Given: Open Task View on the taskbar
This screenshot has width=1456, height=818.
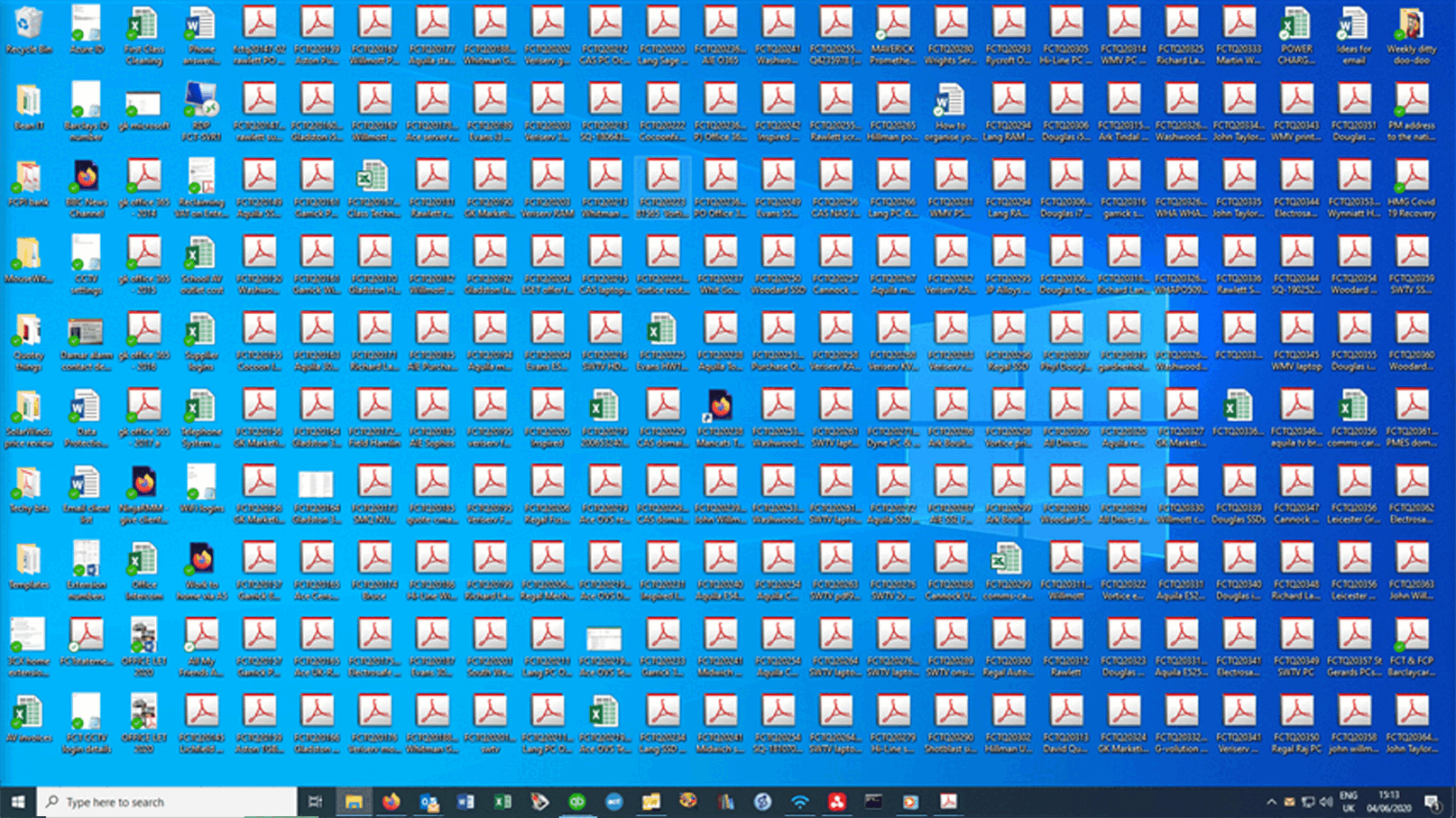Looking at the screenshot, I should click(315, 802).
